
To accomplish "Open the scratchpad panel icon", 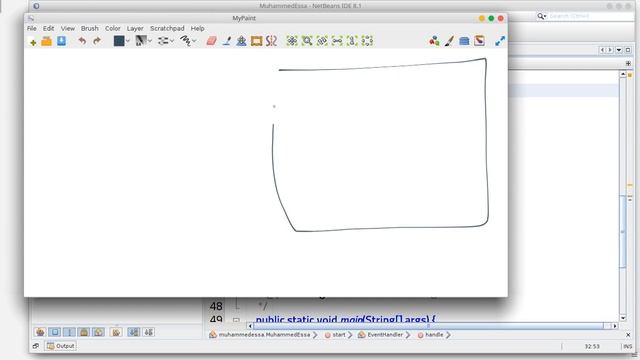I will pos(479,41).
